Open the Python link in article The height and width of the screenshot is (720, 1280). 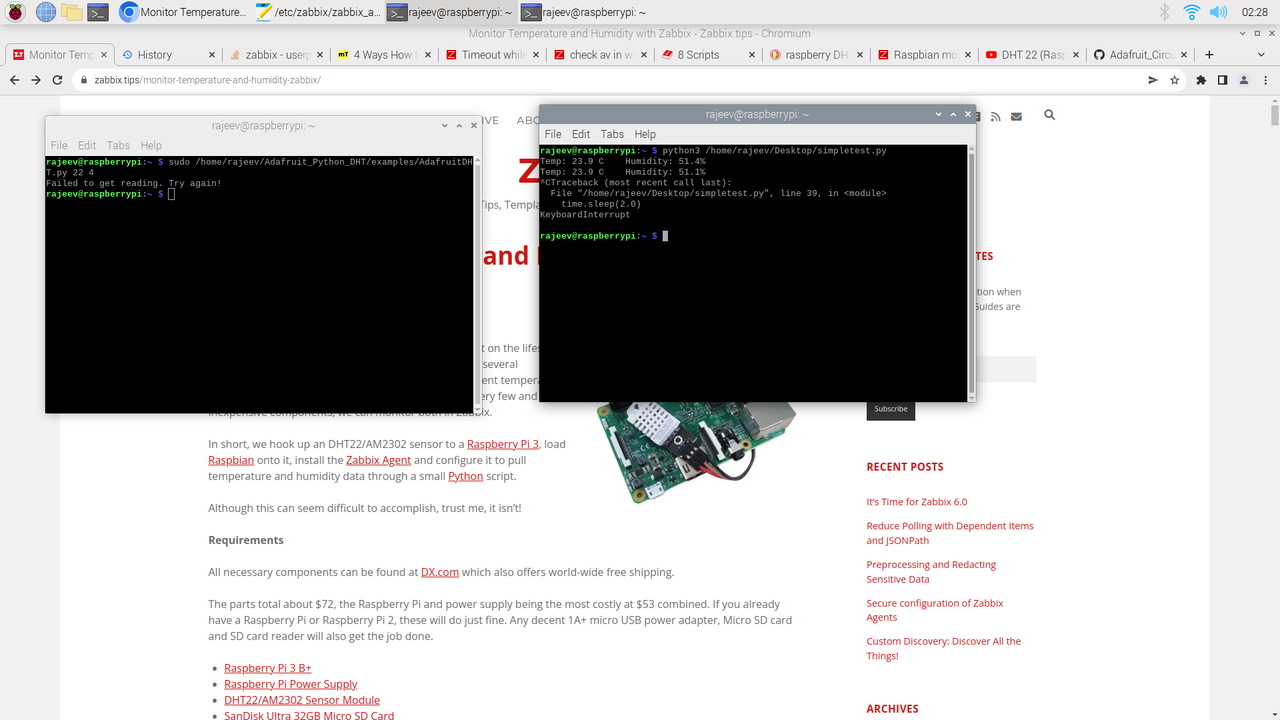tap(466, 476)
